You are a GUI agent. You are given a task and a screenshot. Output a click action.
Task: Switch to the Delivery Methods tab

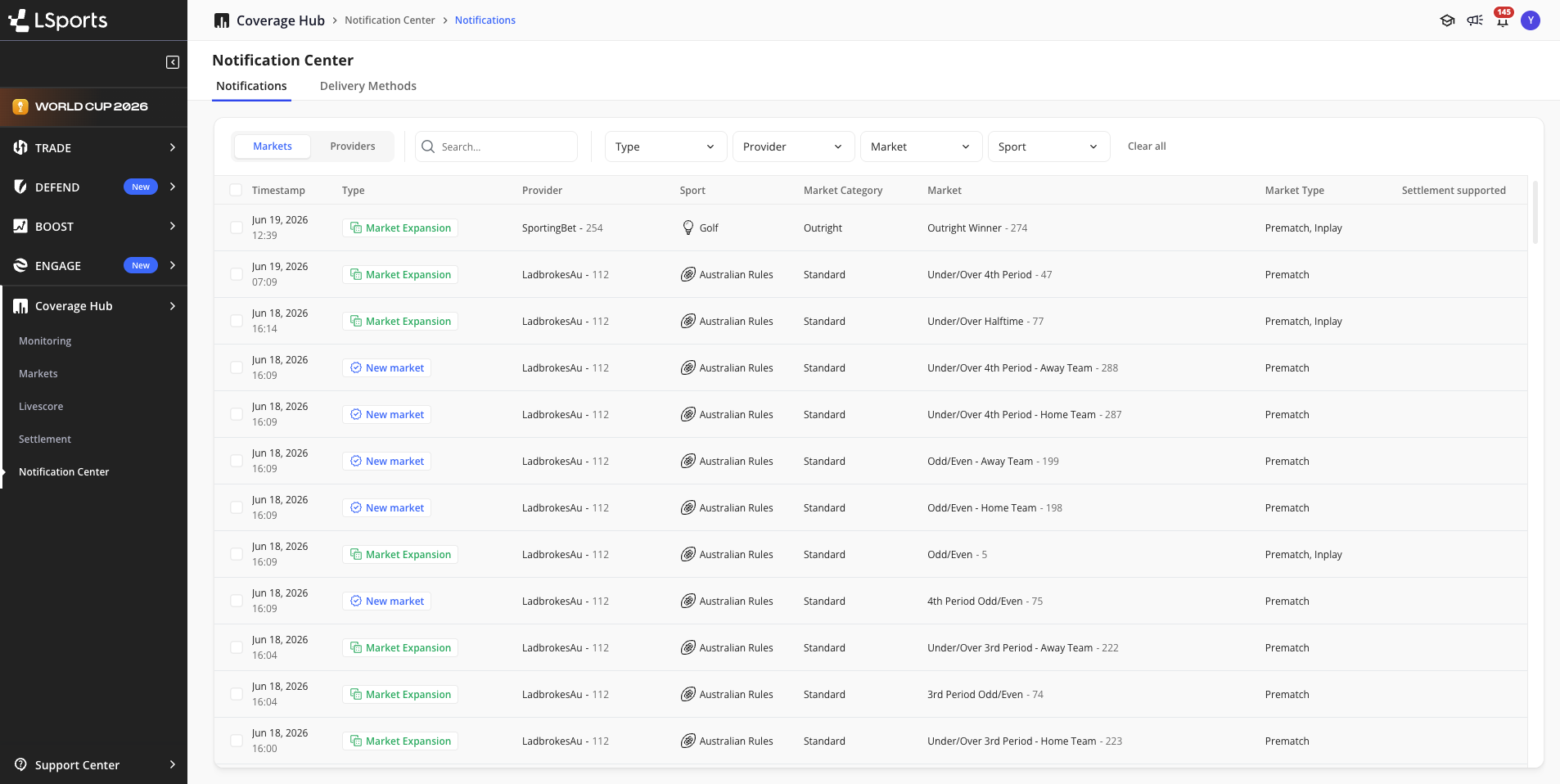click(x=368, y=86)
